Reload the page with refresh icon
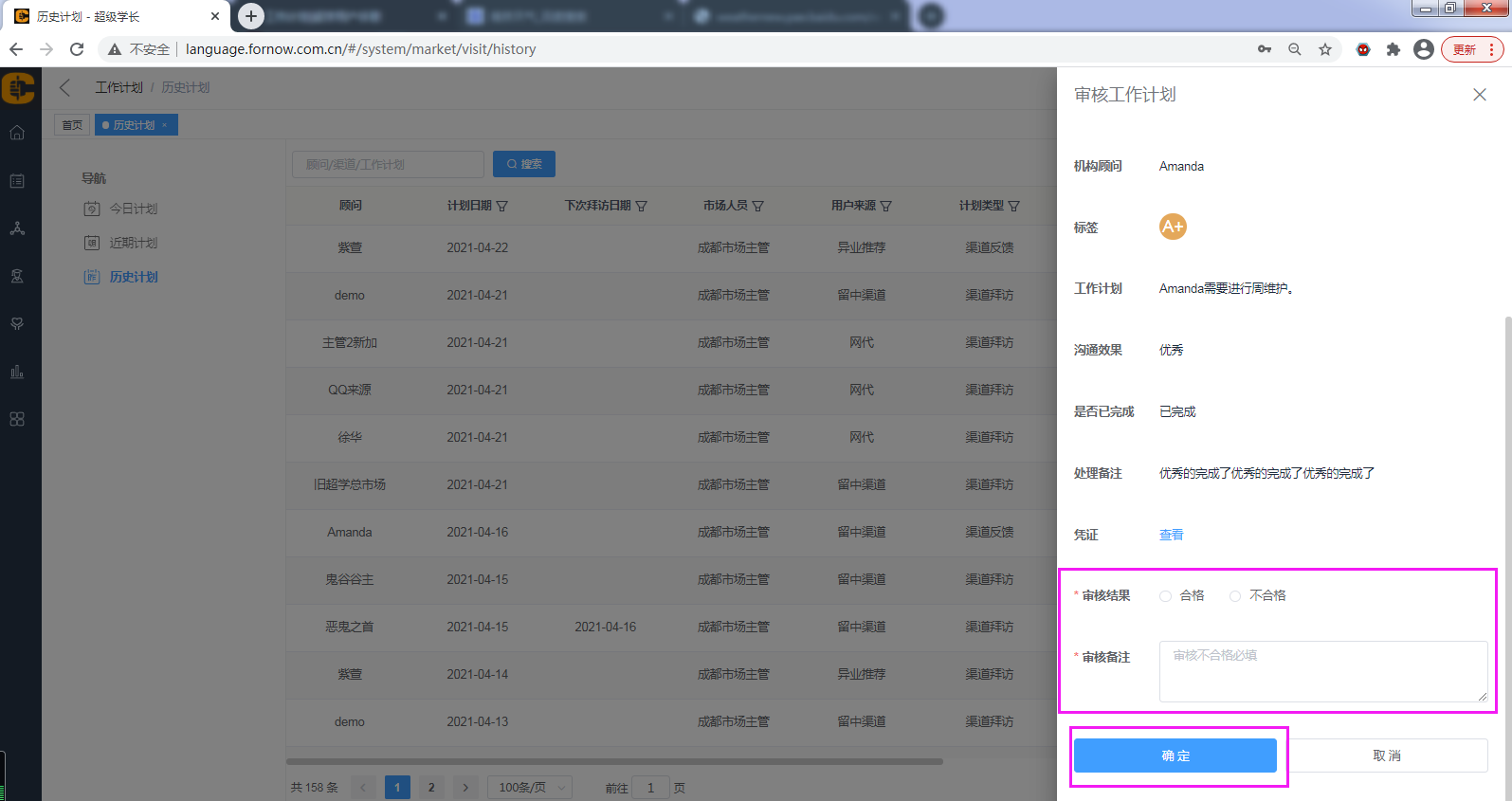Image resolution: width=1512 pixels, height=801 pixels. click(77, 49)
